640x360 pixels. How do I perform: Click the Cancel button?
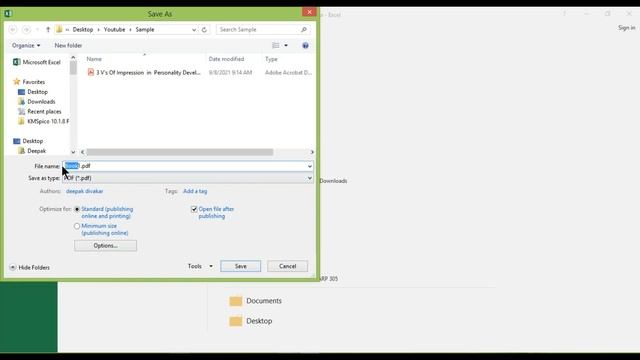click(287, 266)
